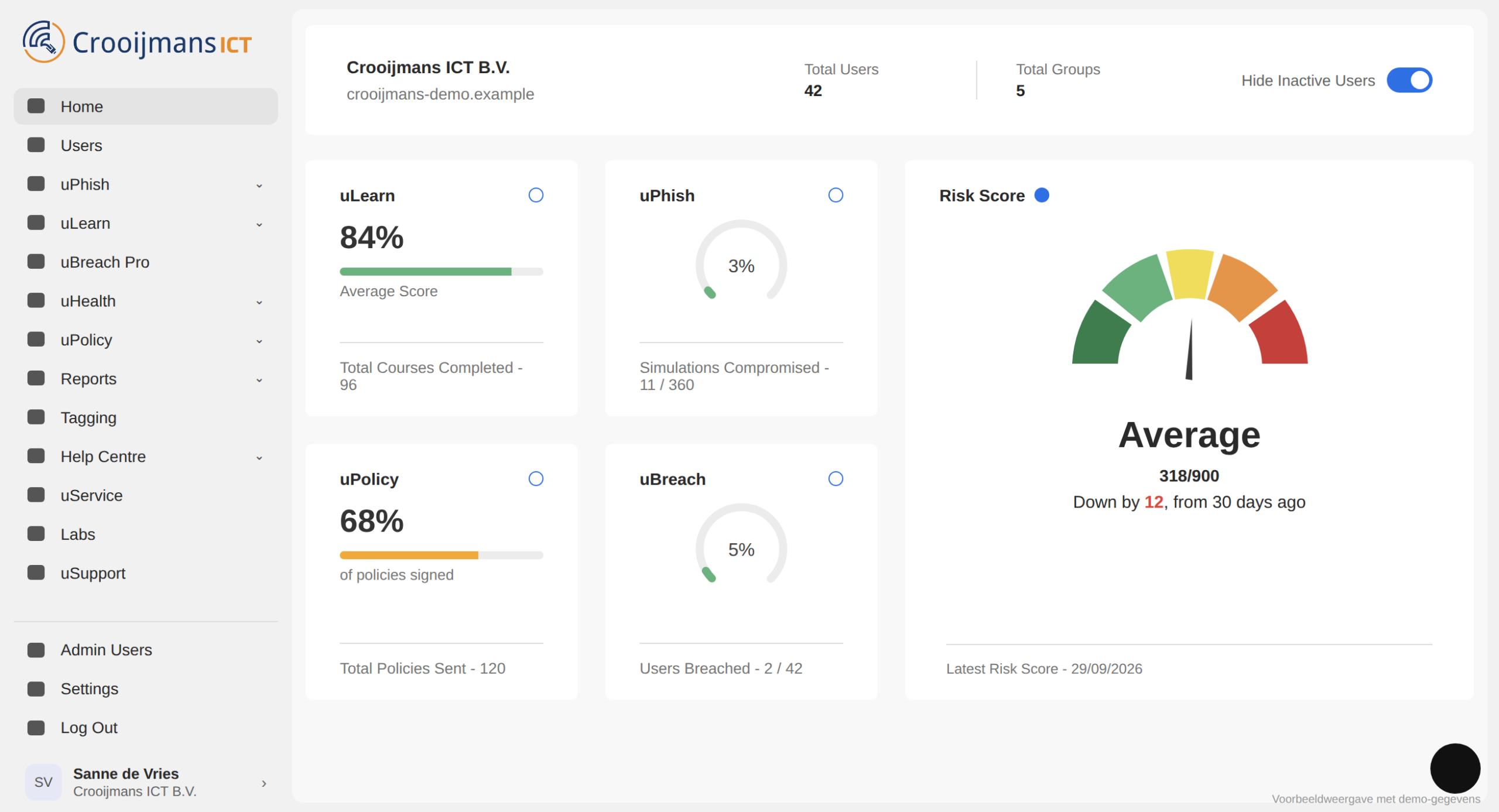Click the uLearn 84% progress bar
1499x812 pixels.
[442, 272]
